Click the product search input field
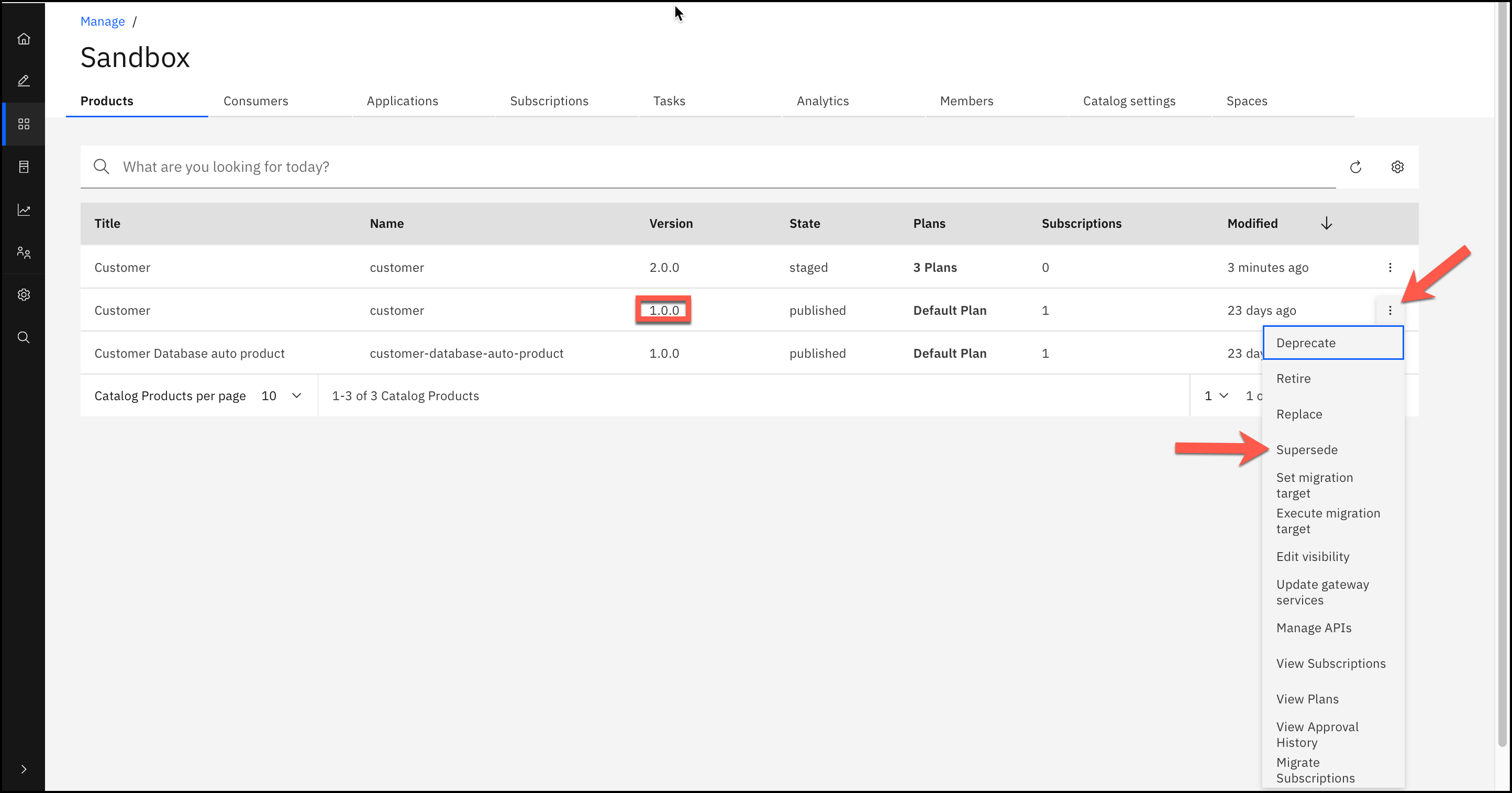Viewport: 1512px width, 793px height. point(704,168)
